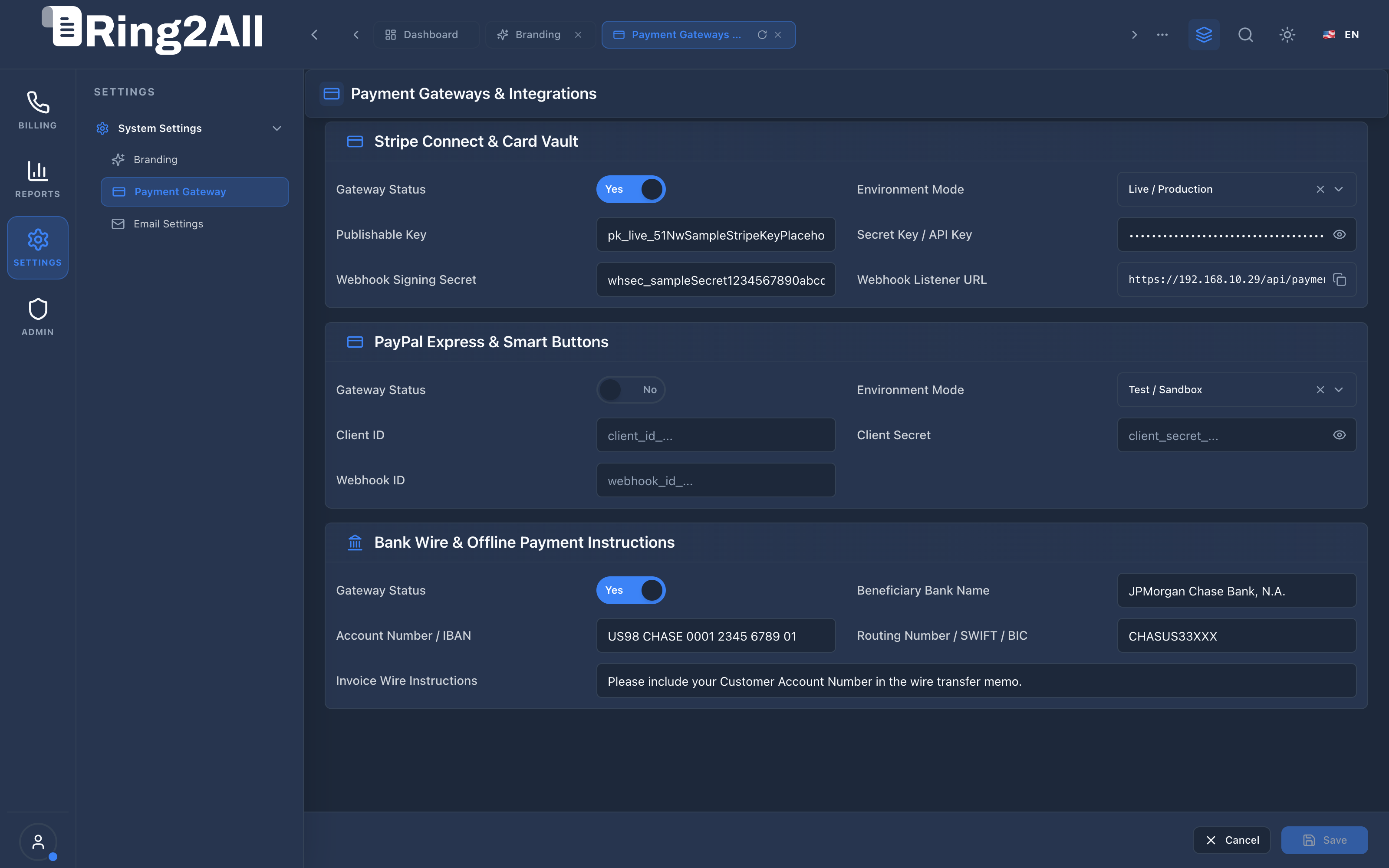
Task: Close the Branding tab
Action: pyautogui.click(x=578, y=34)
